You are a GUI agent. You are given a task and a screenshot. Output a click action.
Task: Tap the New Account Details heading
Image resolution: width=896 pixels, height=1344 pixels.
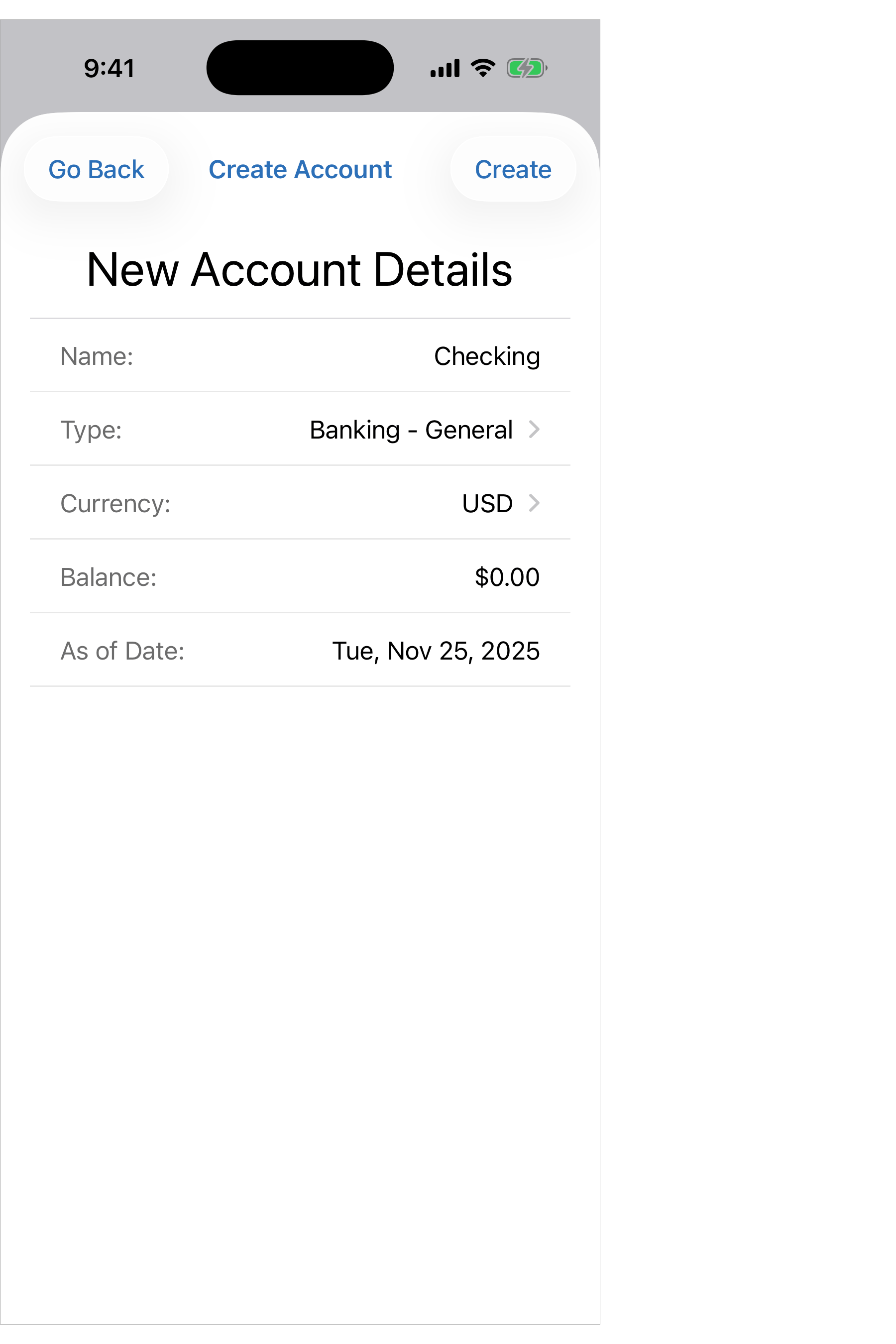coord(300,270)
